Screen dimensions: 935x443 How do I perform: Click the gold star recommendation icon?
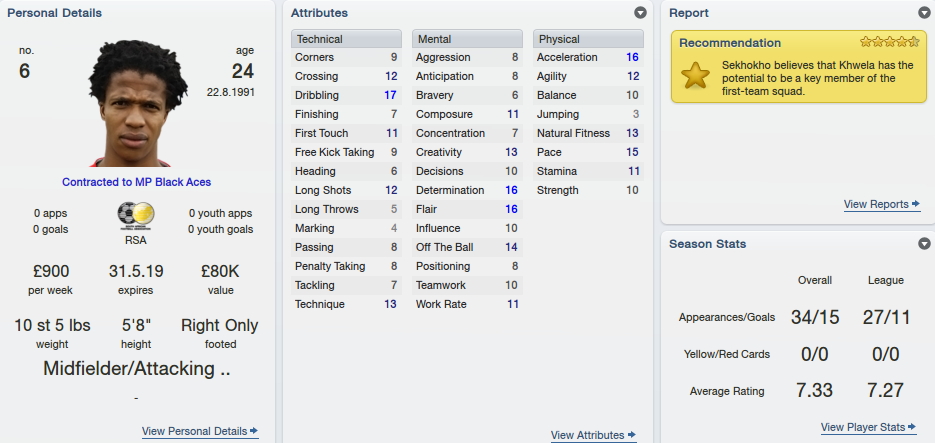pyautogui.click(x=695, y=76)
